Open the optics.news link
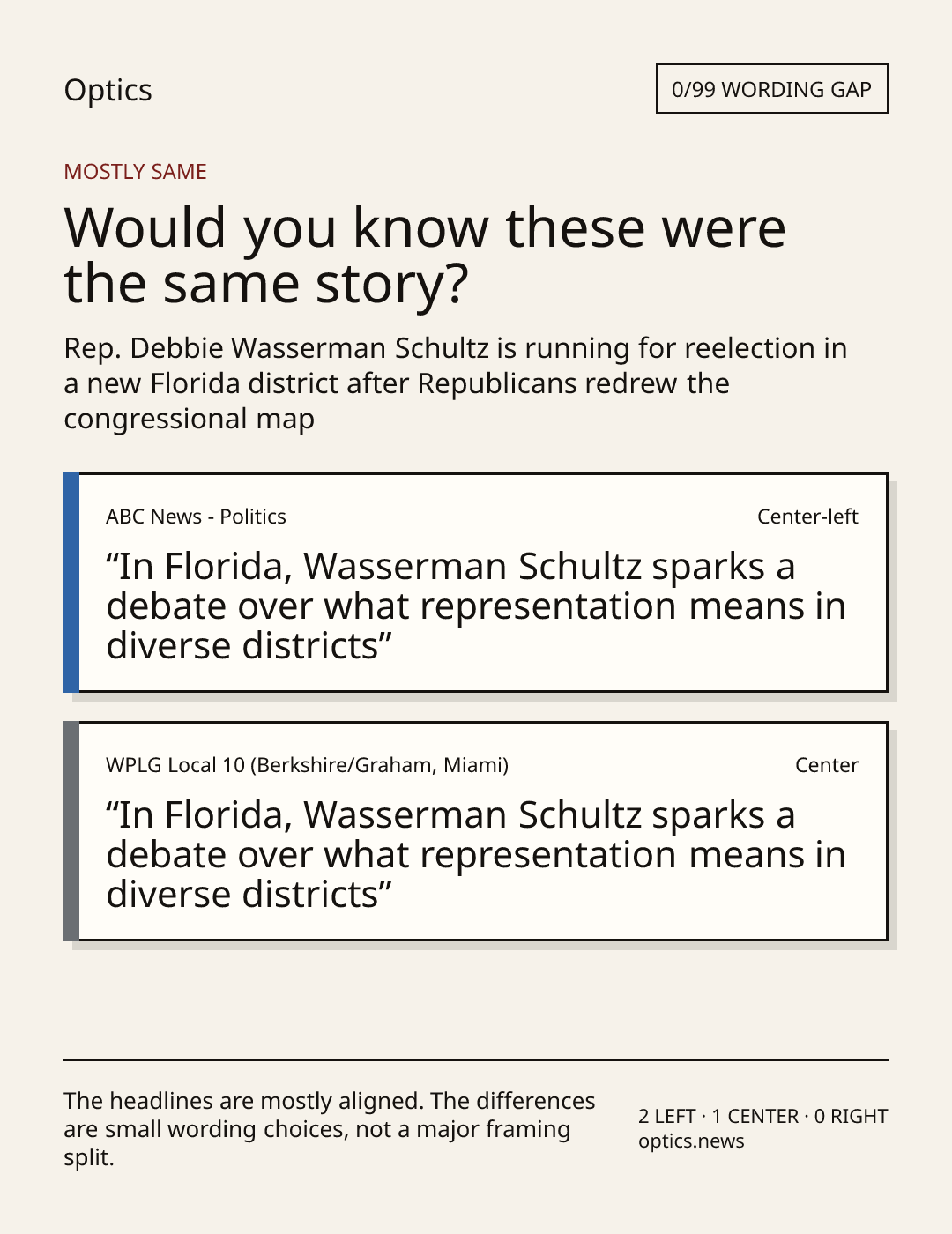952x1234 pixels. point(691,1141)
